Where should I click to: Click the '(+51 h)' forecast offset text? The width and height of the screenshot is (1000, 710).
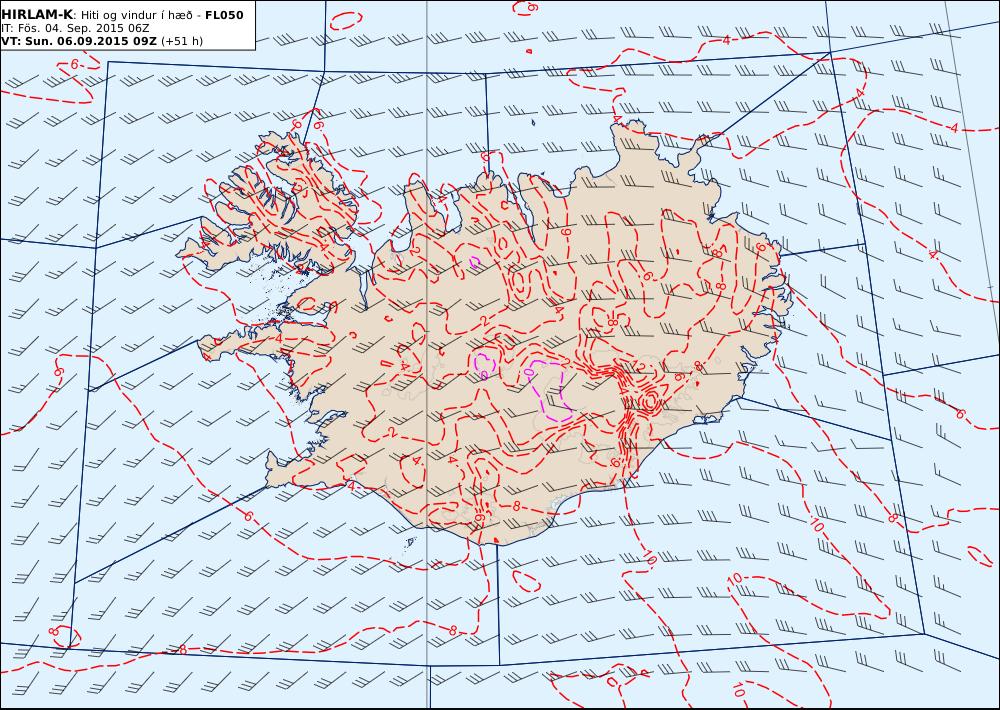coord(182,41)
